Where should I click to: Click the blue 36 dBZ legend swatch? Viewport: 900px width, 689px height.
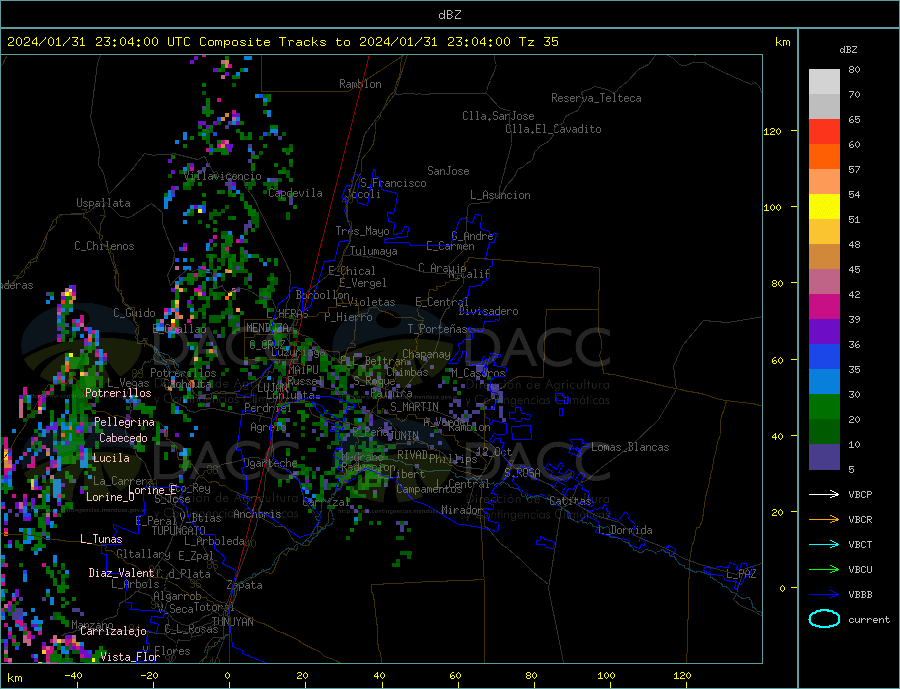824,357
